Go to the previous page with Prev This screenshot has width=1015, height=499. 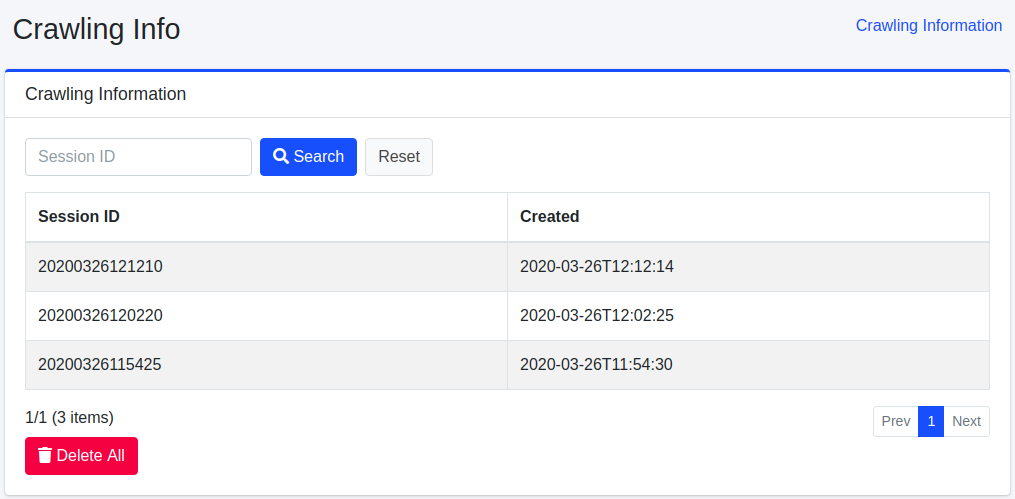[x=895, y=422]
